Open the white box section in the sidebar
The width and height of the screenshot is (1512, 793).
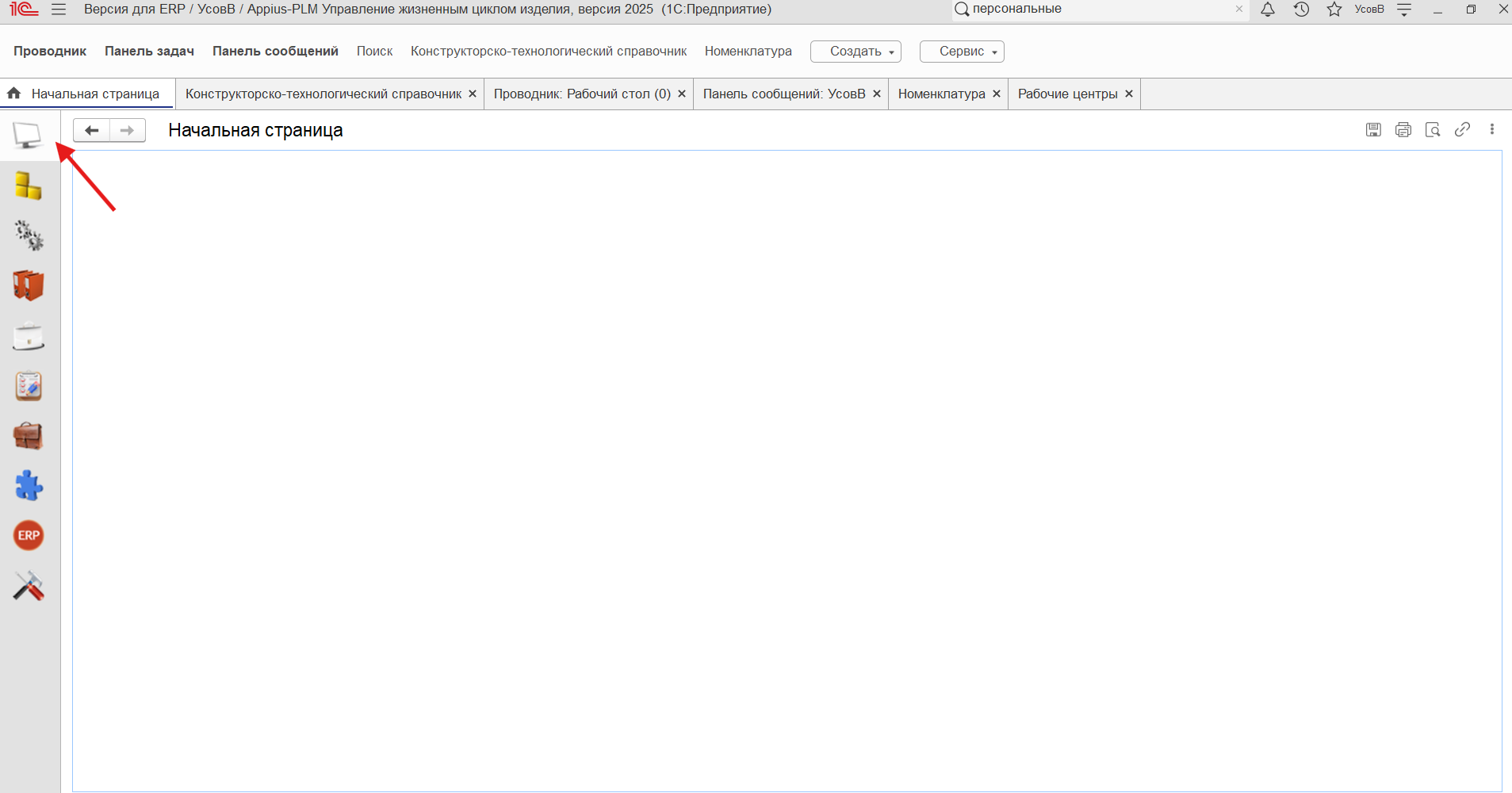click(x=29, y=336)
